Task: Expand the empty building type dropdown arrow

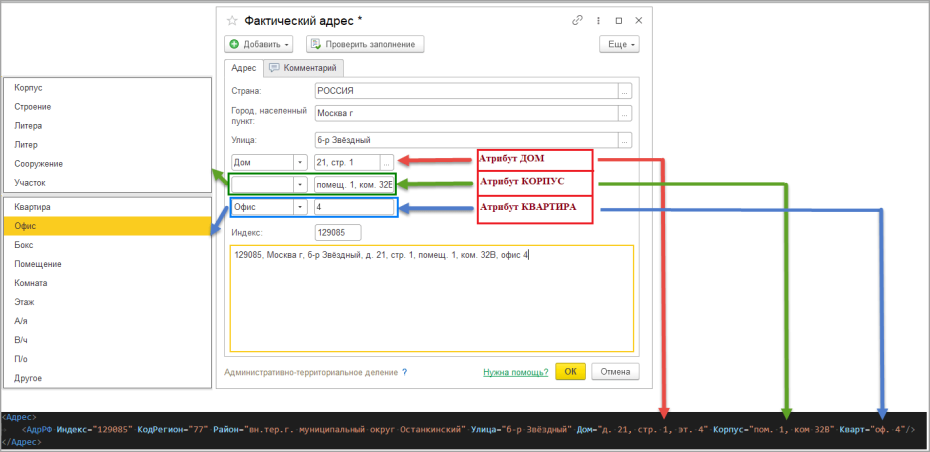Action: tap(301, 184)
